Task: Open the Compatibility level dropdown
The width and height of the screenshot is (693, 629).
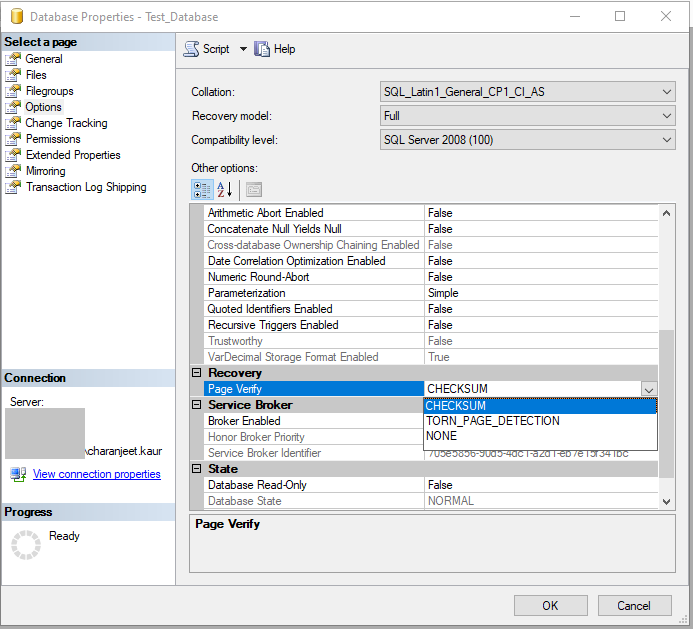Action: (527, 140)
